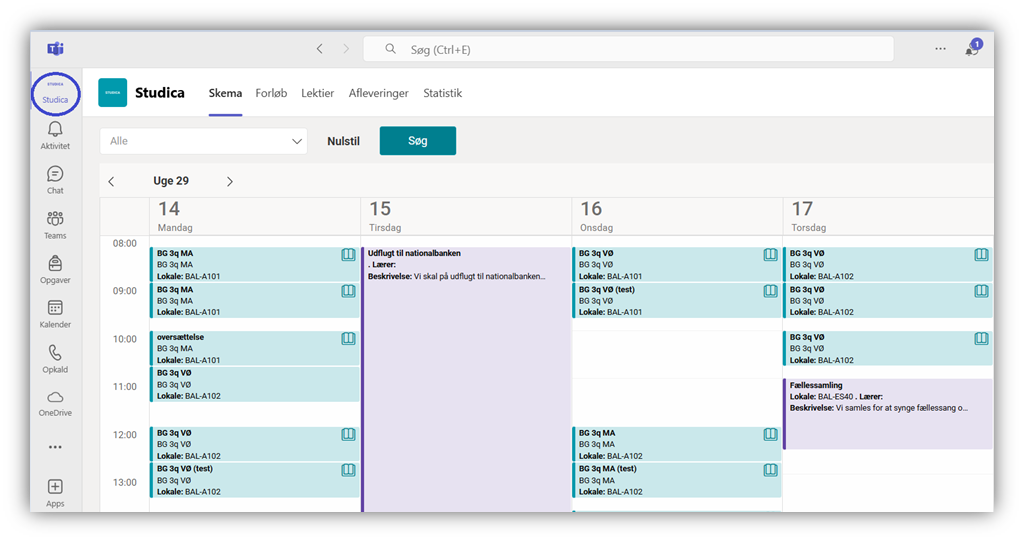This screenshot has width=1024, height=542.
Task: Open book icon of Thursday 10:00 BG 3q VØ
Action: tap(982, 339)
